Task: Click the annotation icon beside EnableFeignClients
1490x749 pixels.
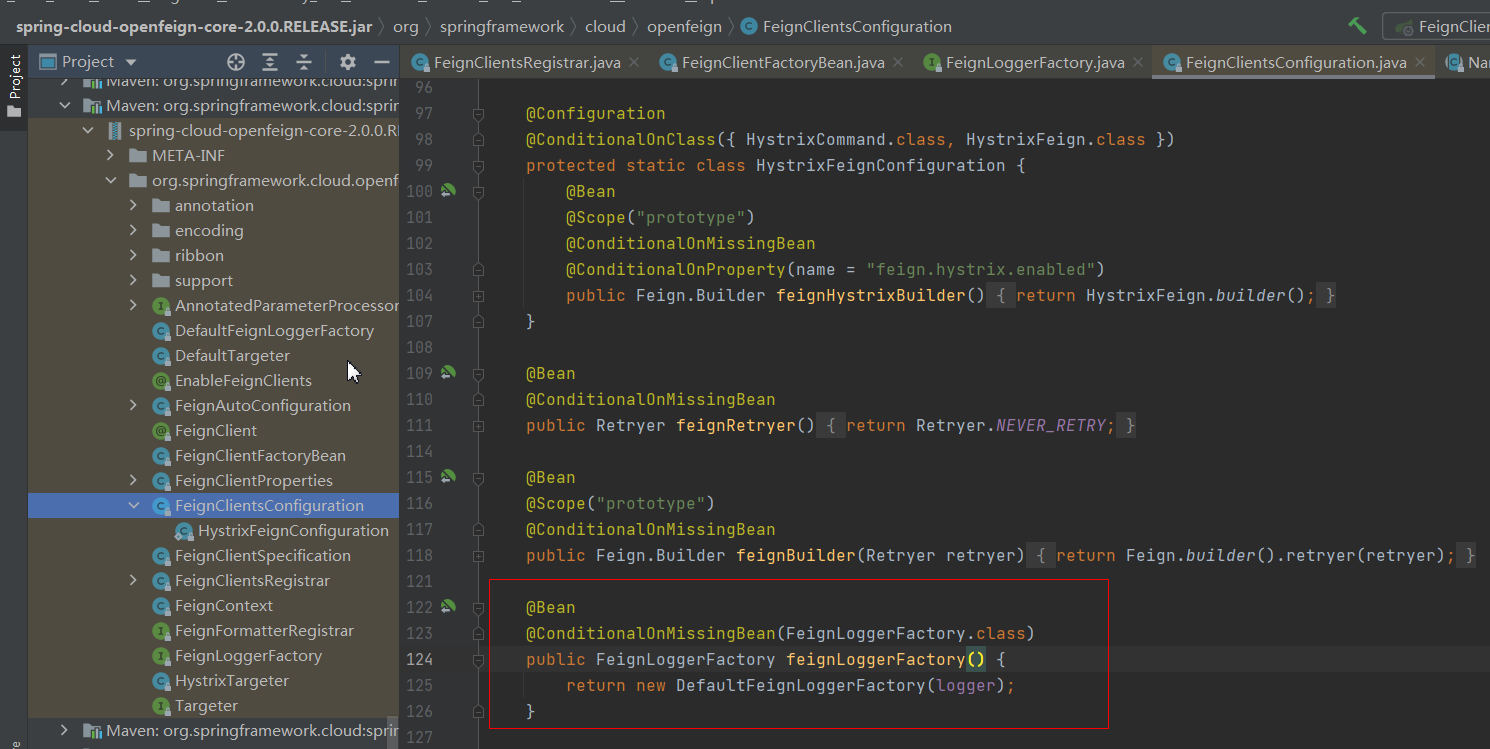Action: tap(160, 381)
